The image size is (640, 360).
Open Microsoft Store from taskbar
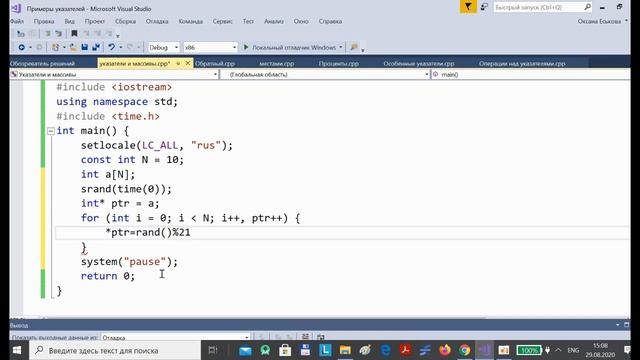285,350
